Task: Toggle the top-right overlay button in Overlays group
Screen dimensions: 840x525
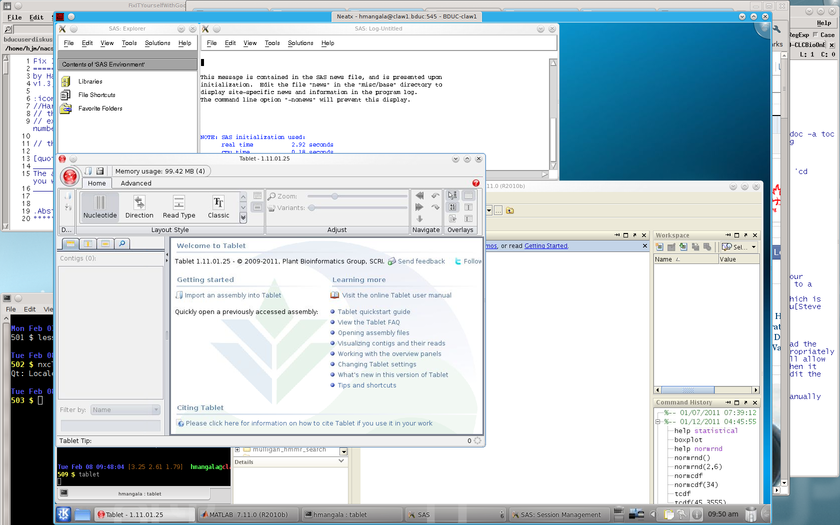Action: pos(468,196)
